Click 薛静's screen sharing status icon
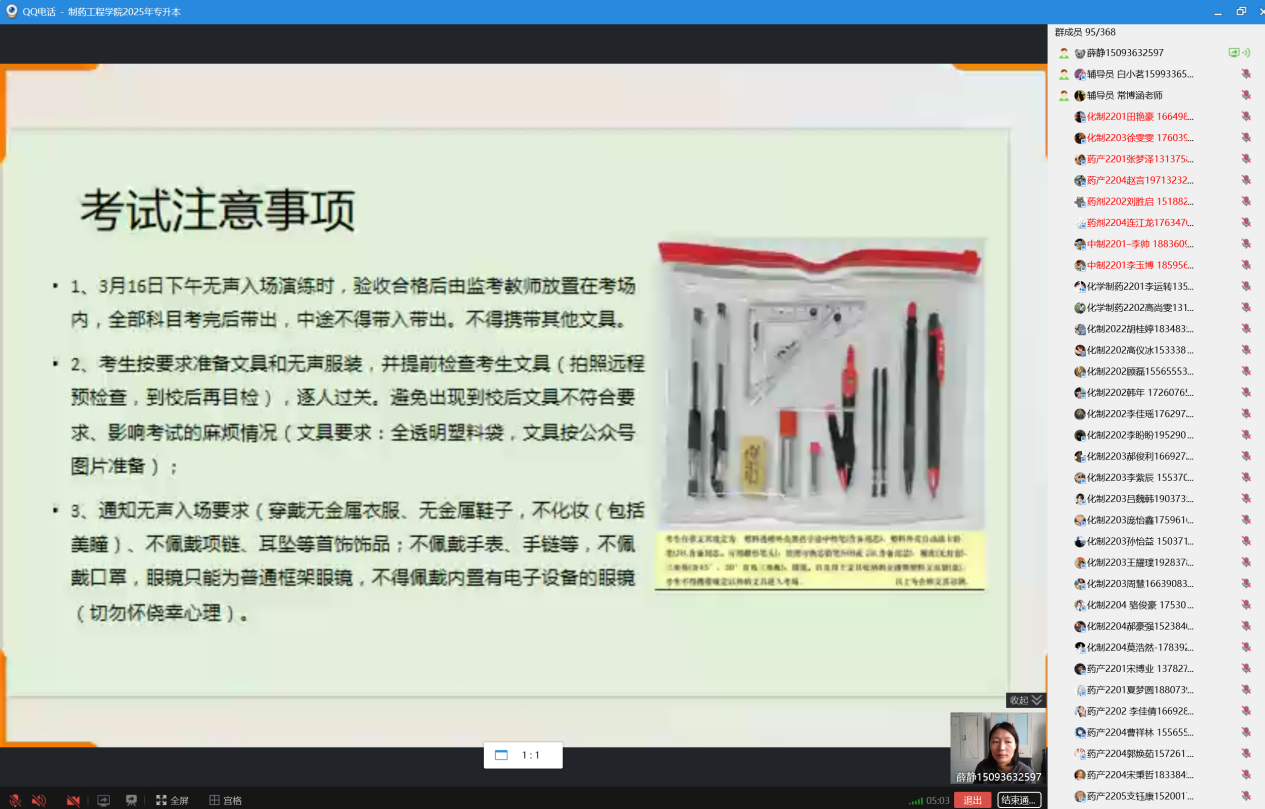 click(1239, 53)
